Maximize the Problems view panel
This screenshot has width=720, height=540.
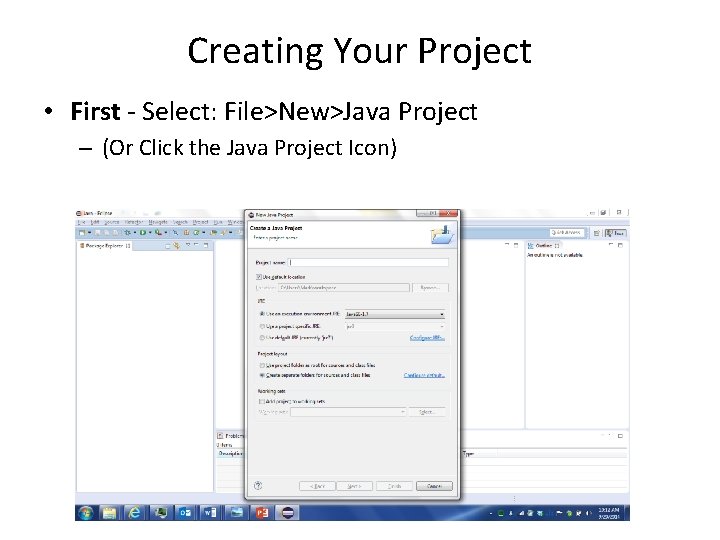coord(620,436)
